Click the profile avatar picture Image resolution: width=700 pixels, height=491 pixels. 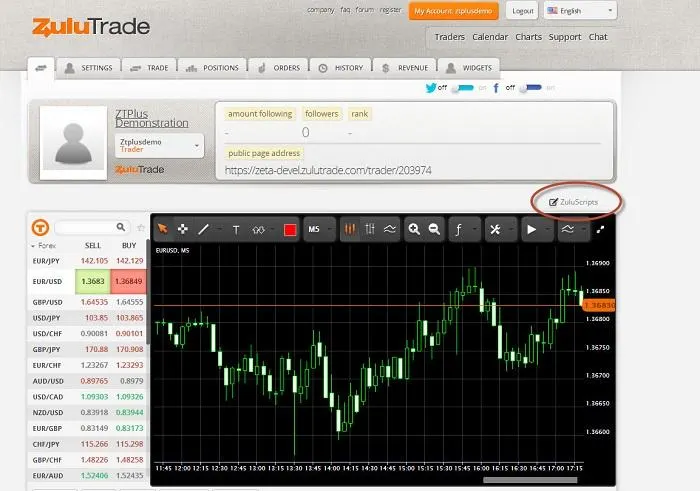tap(73, 143)
